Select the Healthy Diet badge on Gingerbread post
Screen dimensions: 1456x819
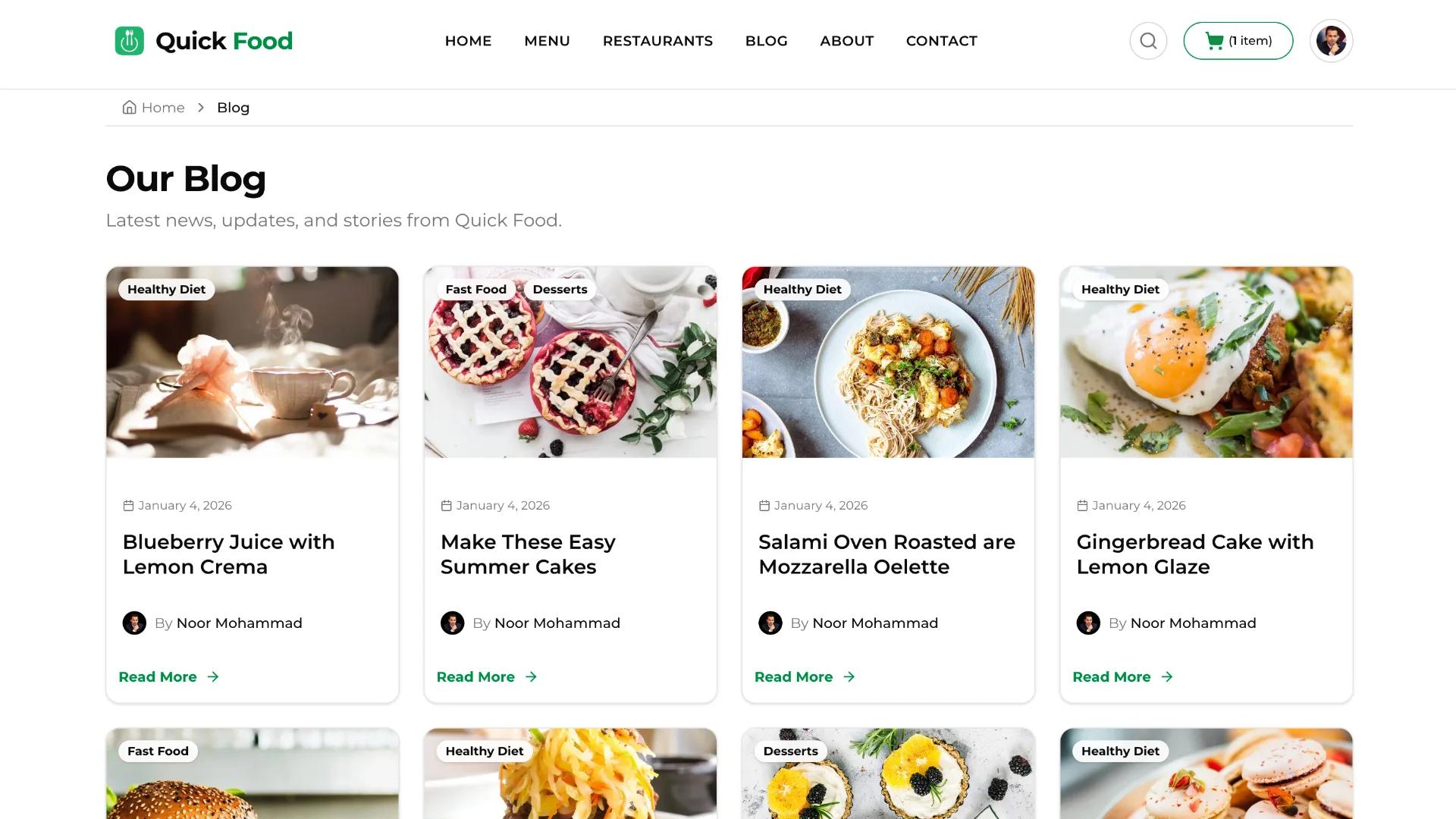(1120, 289)
